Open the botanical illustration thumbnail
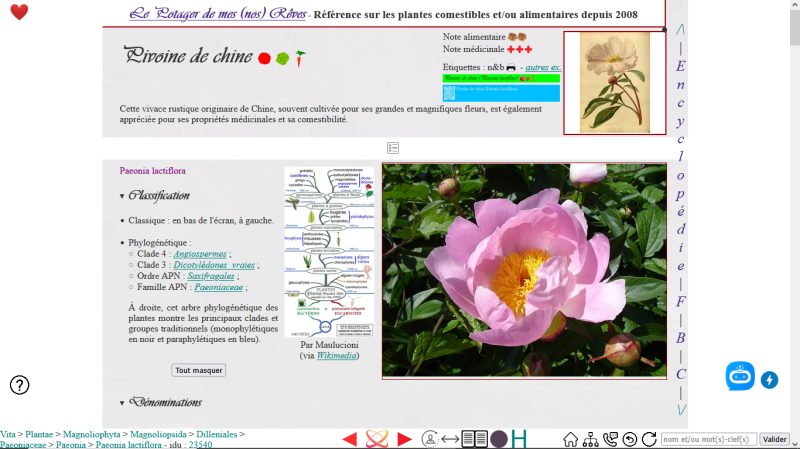 coord(615,83)
